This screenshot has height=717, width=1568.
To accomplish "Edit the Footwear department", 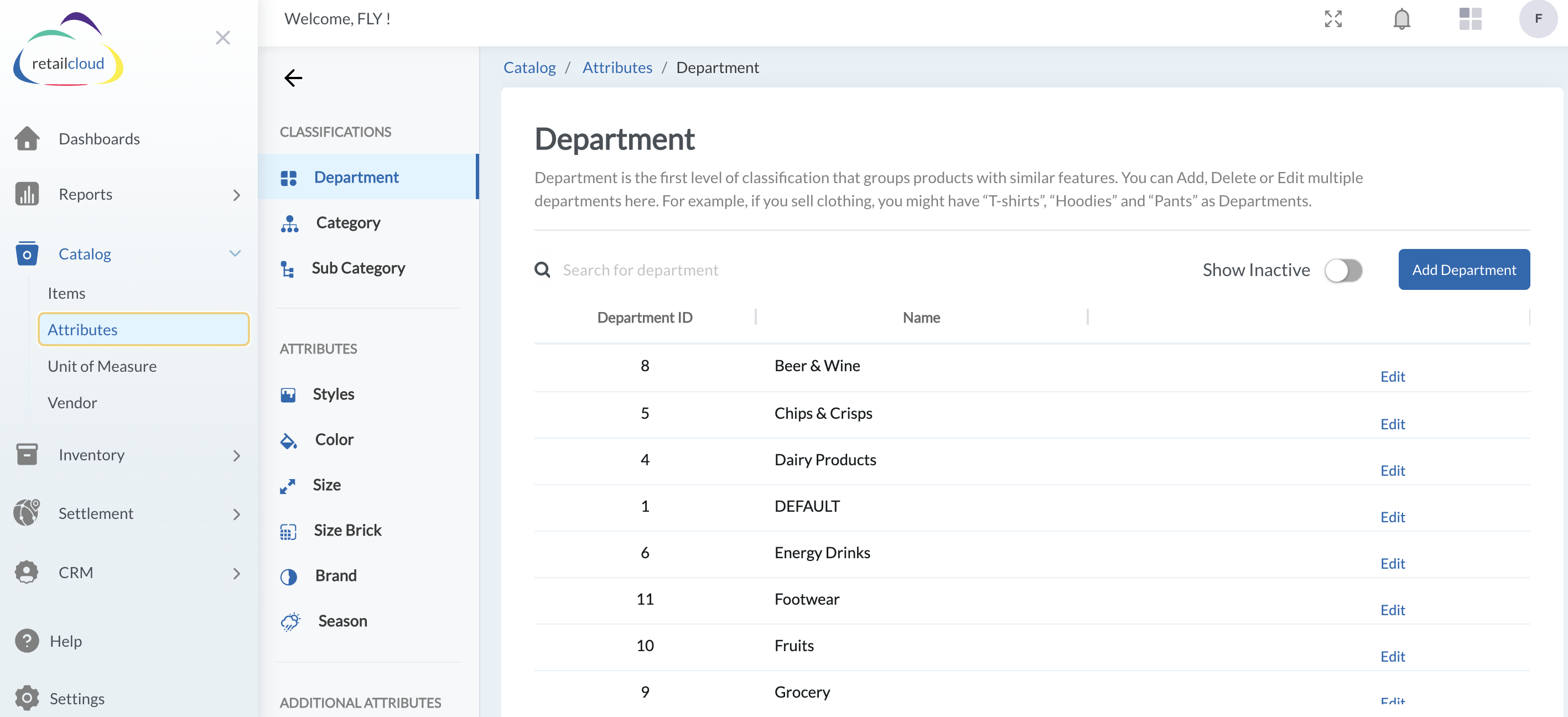I will pos(1392,609).
